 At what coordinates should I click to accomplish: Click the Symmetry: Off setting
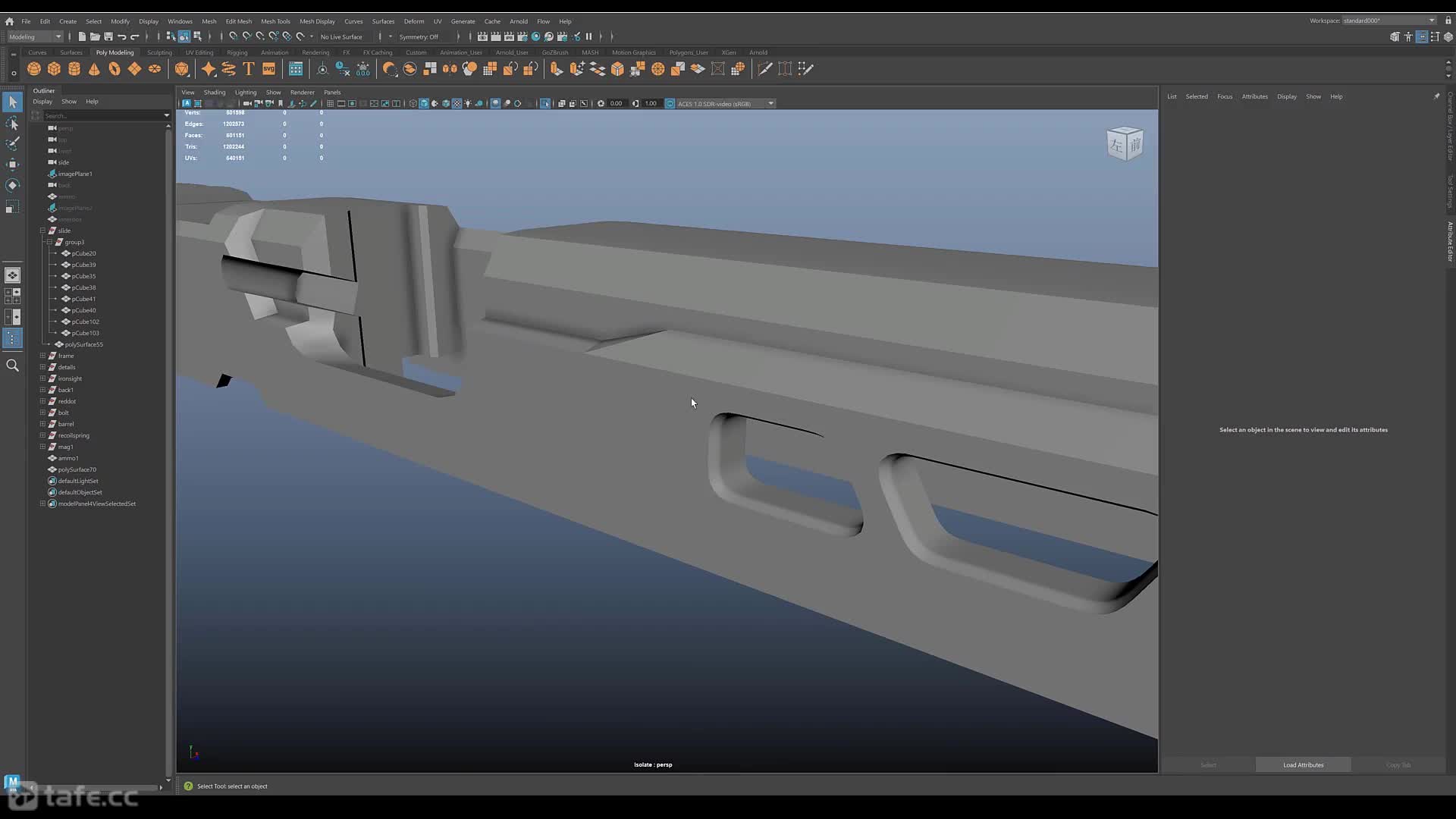tap(419, 36)
